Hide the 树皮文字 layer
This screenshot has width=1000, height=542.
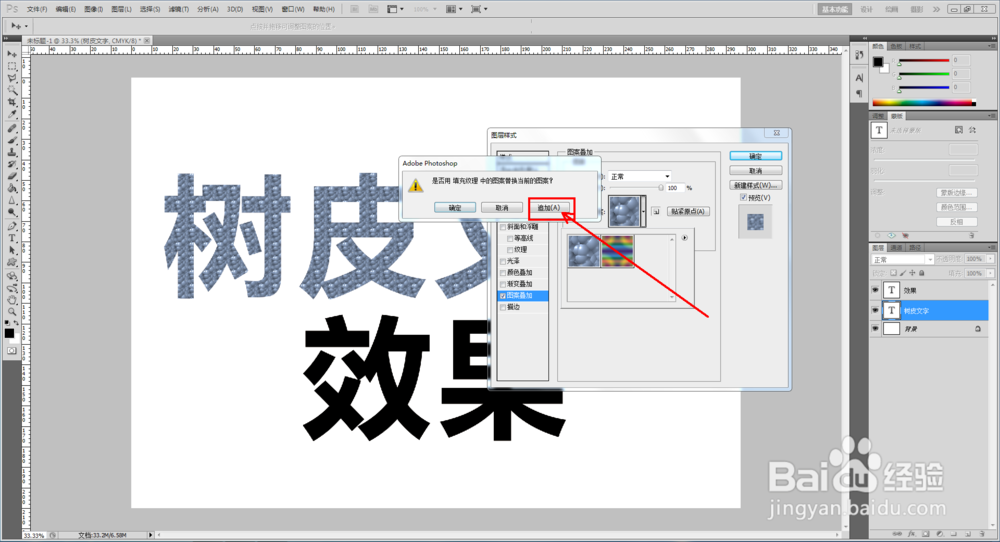click(875, 311)
